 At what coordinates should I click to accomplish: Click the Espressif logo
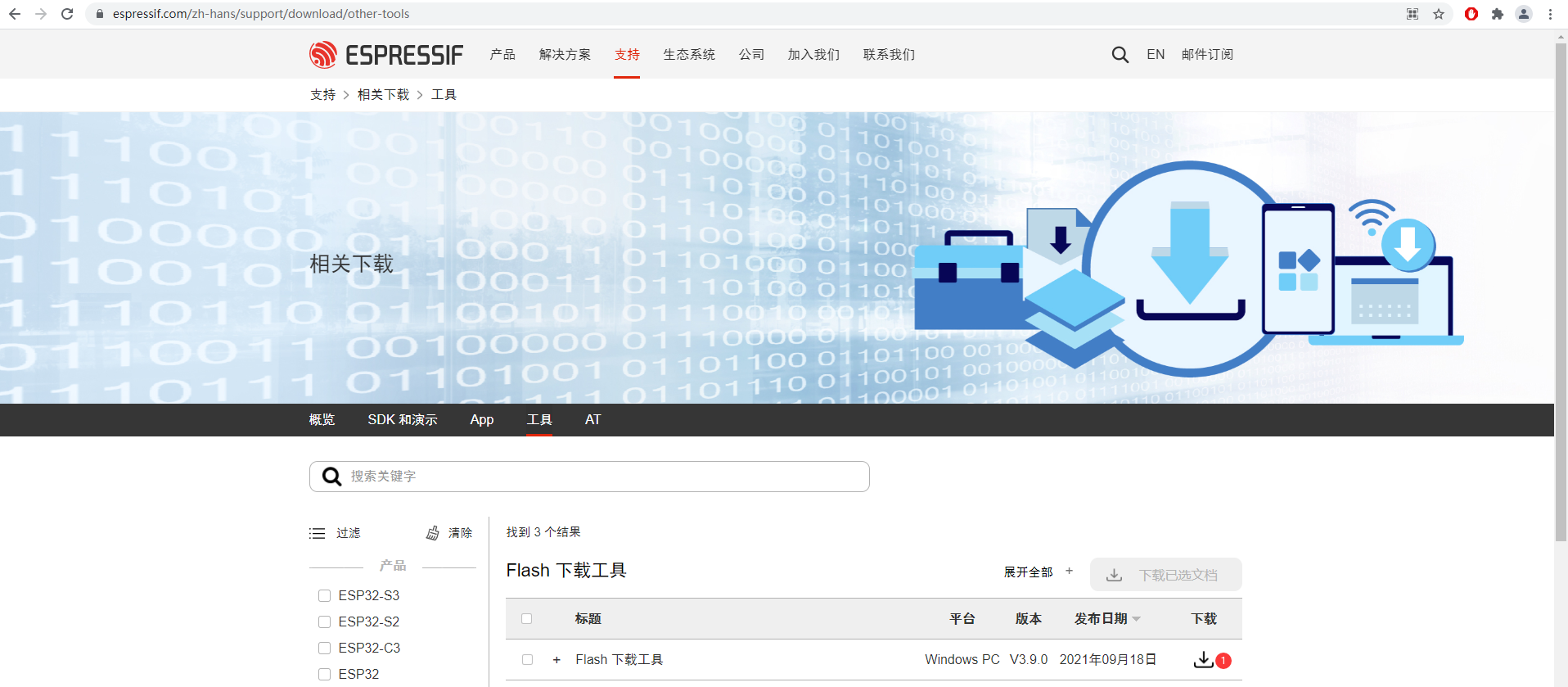(x=386, y=55)
